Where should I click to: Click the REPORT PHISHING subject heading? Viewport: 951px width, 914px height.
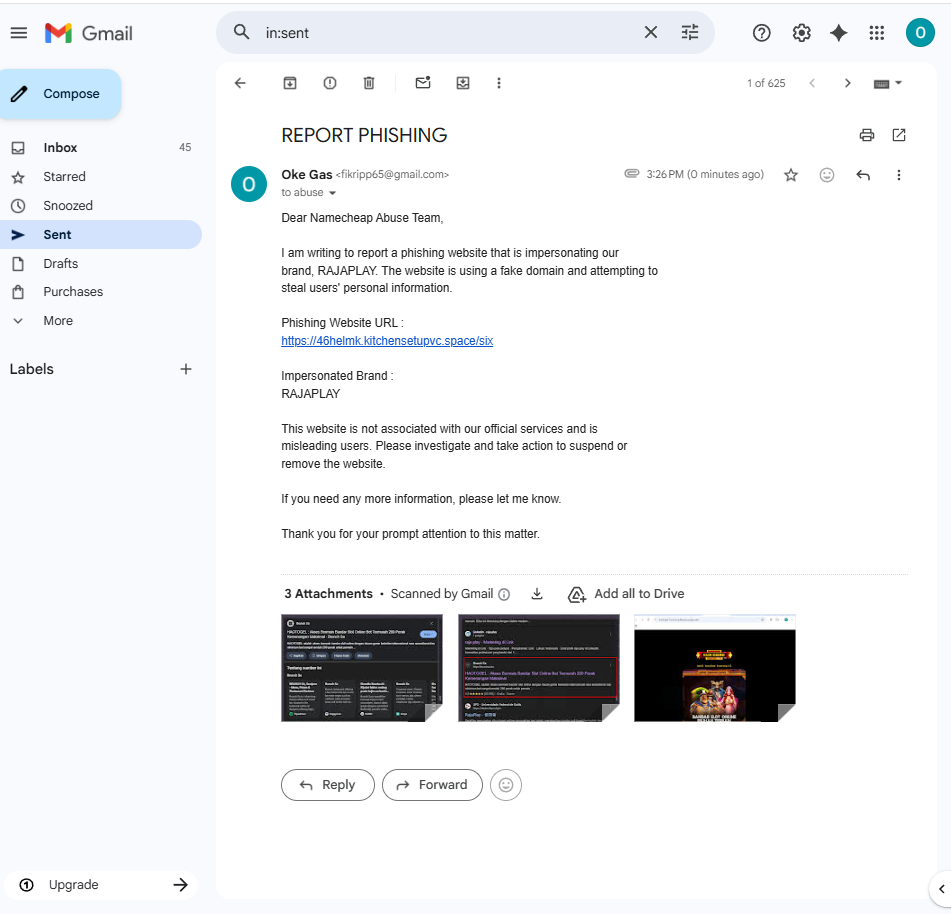364,135
